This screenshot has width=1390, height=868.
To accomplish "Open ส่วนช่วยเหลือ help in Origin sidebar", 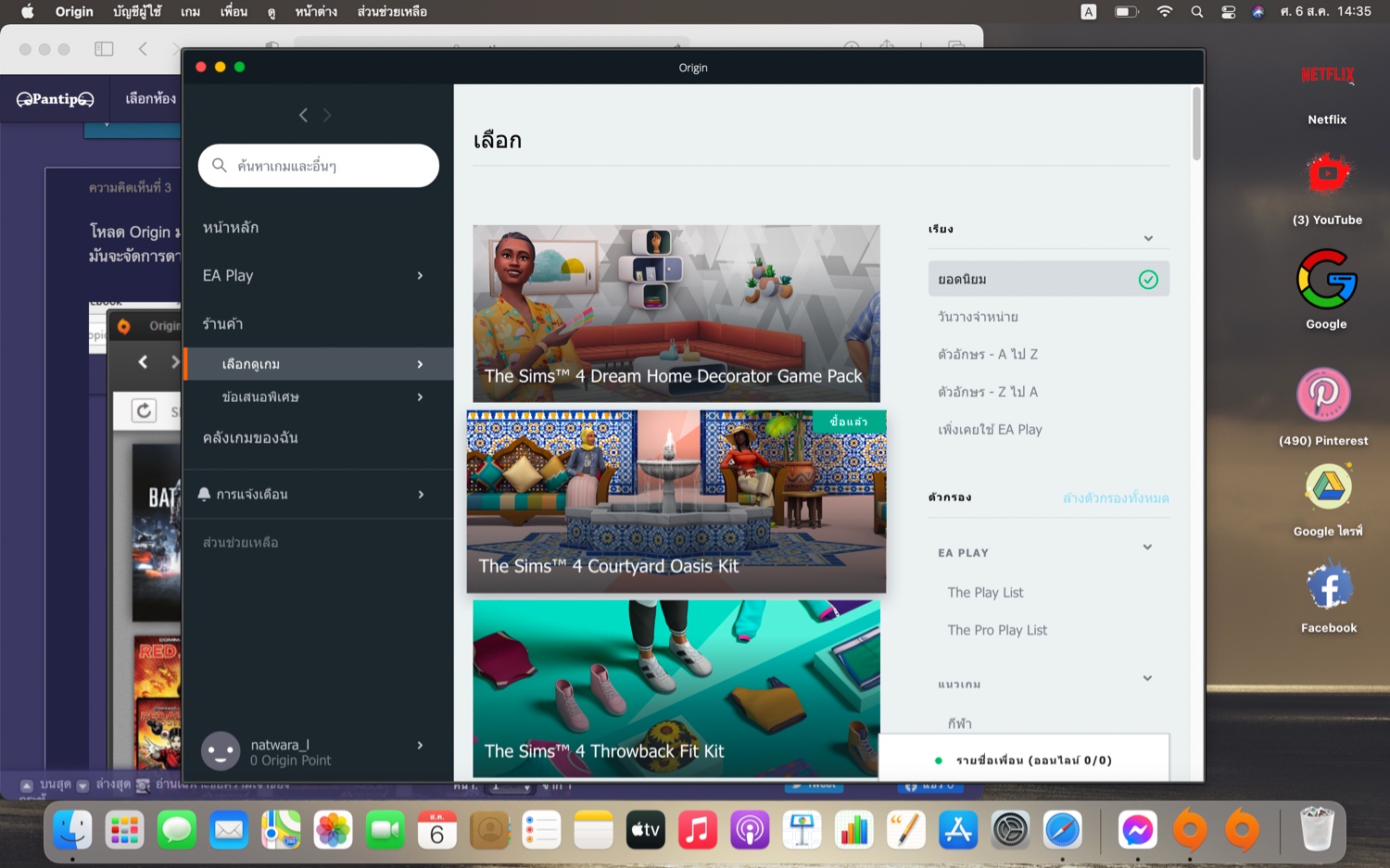I will tap(240, 542).
